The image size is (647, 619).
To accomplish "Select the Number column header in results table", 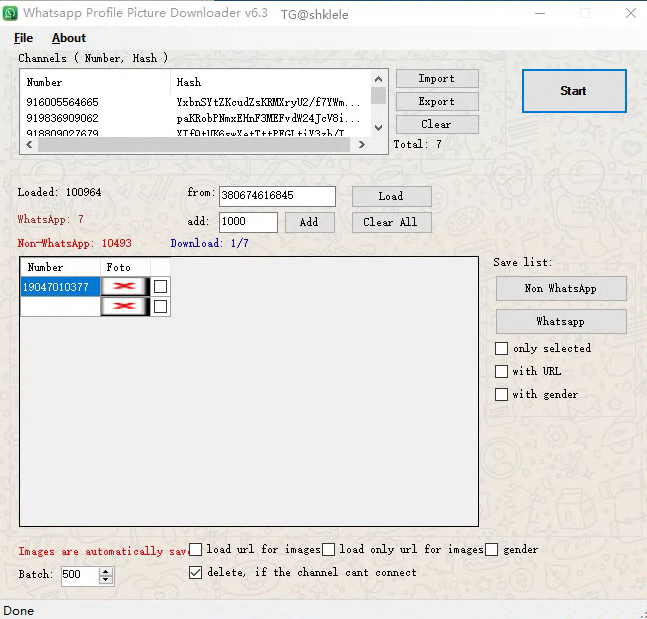I will pyautogui.click(x=60, y=267).
